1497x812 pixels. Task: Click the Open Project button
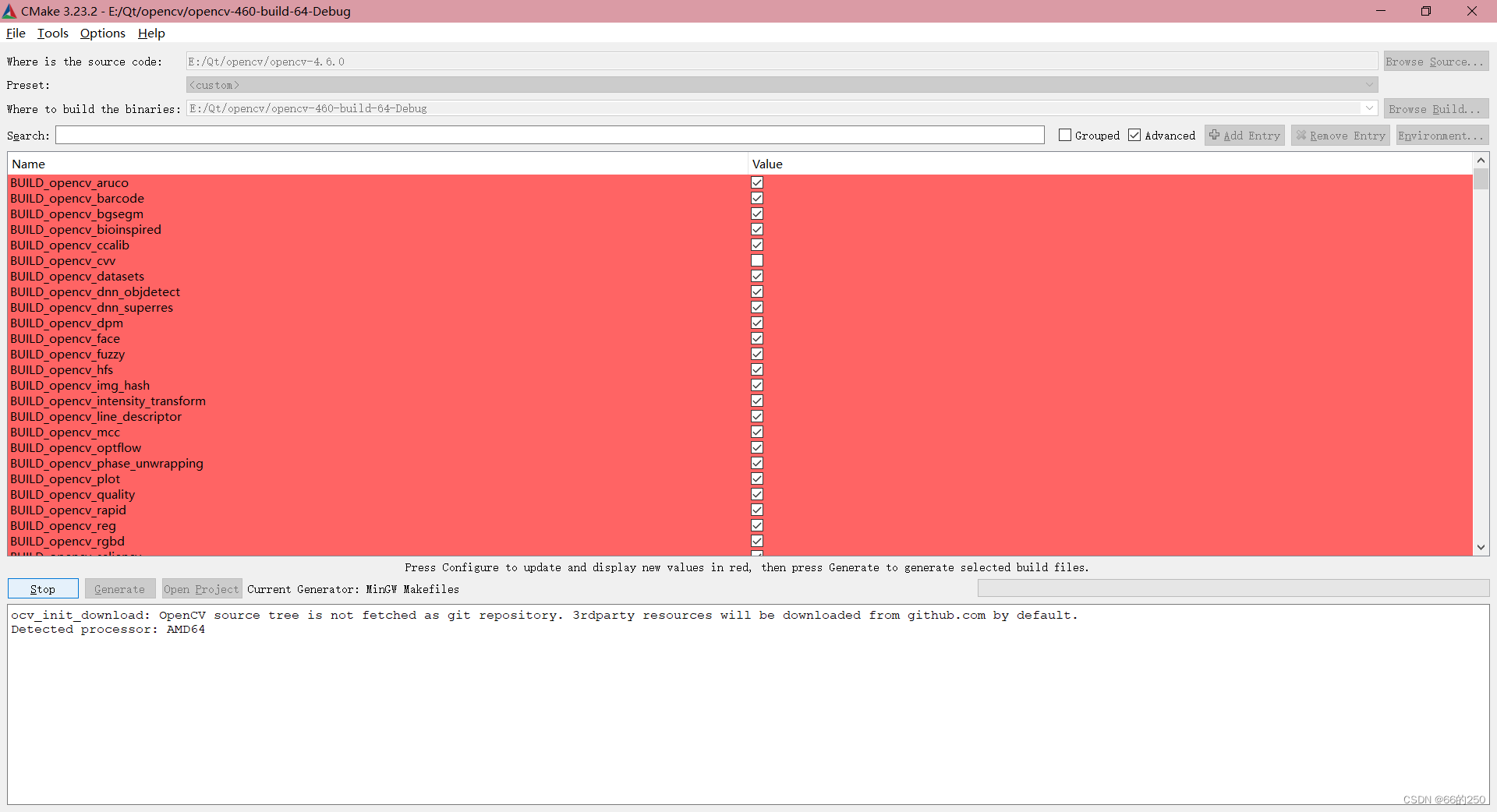(202, 589)
